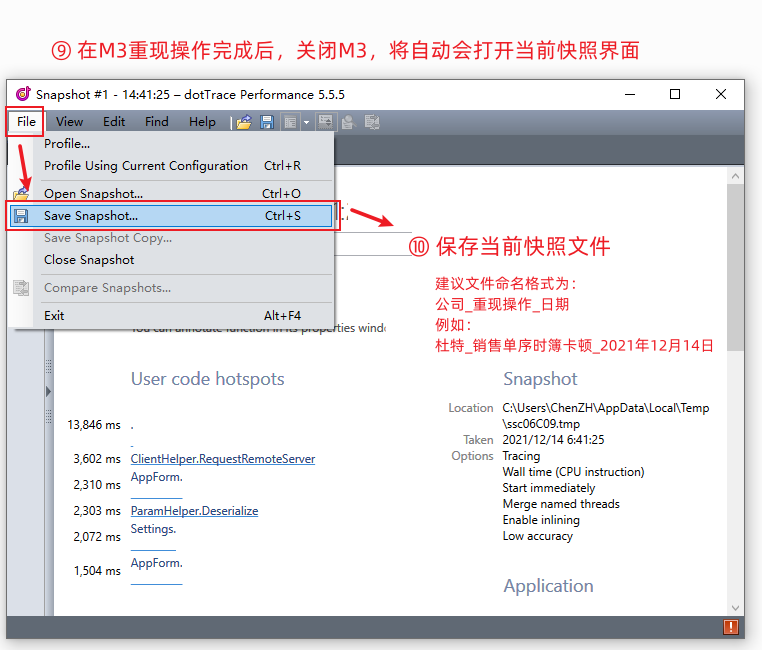
Task: Choose Save Snapshot... menu entry
Action: click(172, 216)
